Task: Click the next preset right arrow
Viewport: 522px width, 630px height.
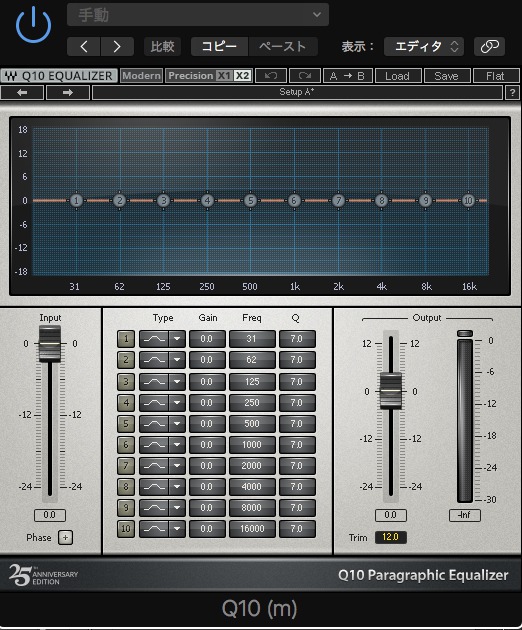Action: point(68,93)
